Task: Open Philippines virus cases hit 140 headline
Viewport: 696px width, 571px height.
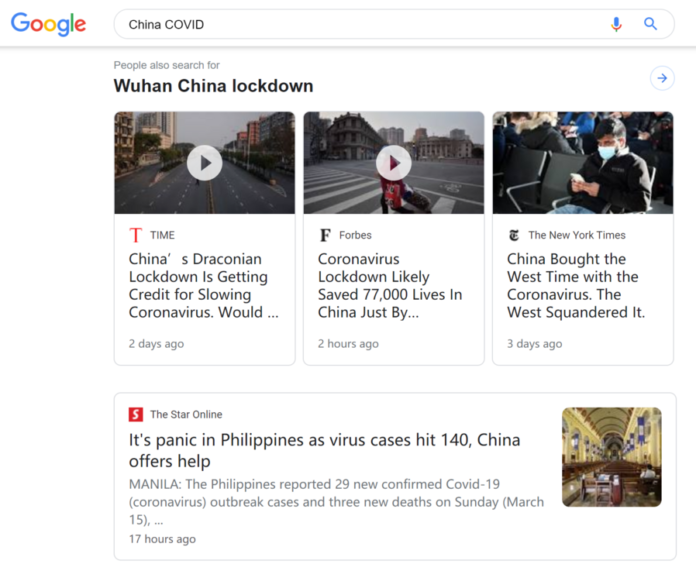Action: [x=324, y=450]
